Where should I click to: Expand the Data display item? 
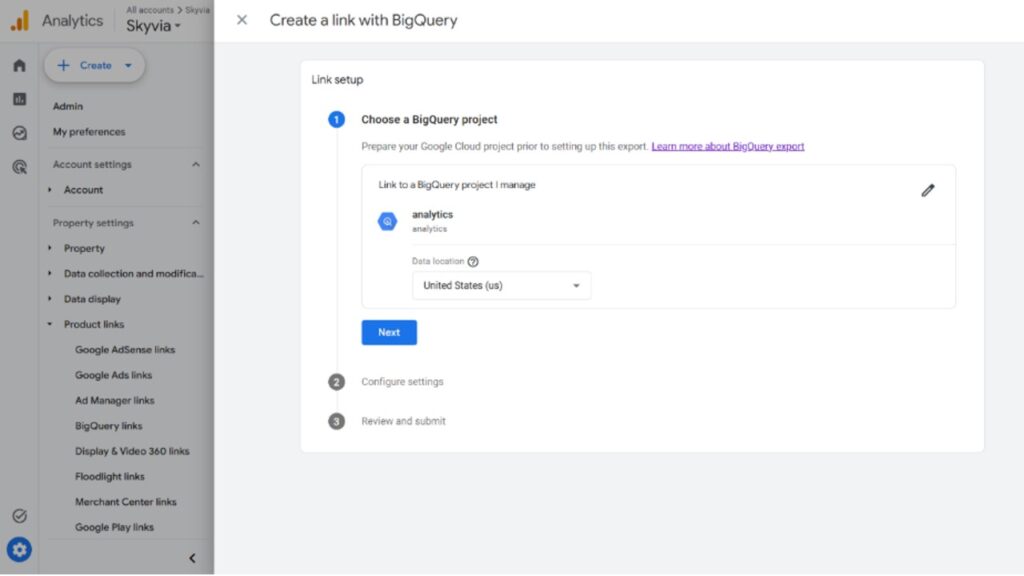coord(50,299)
